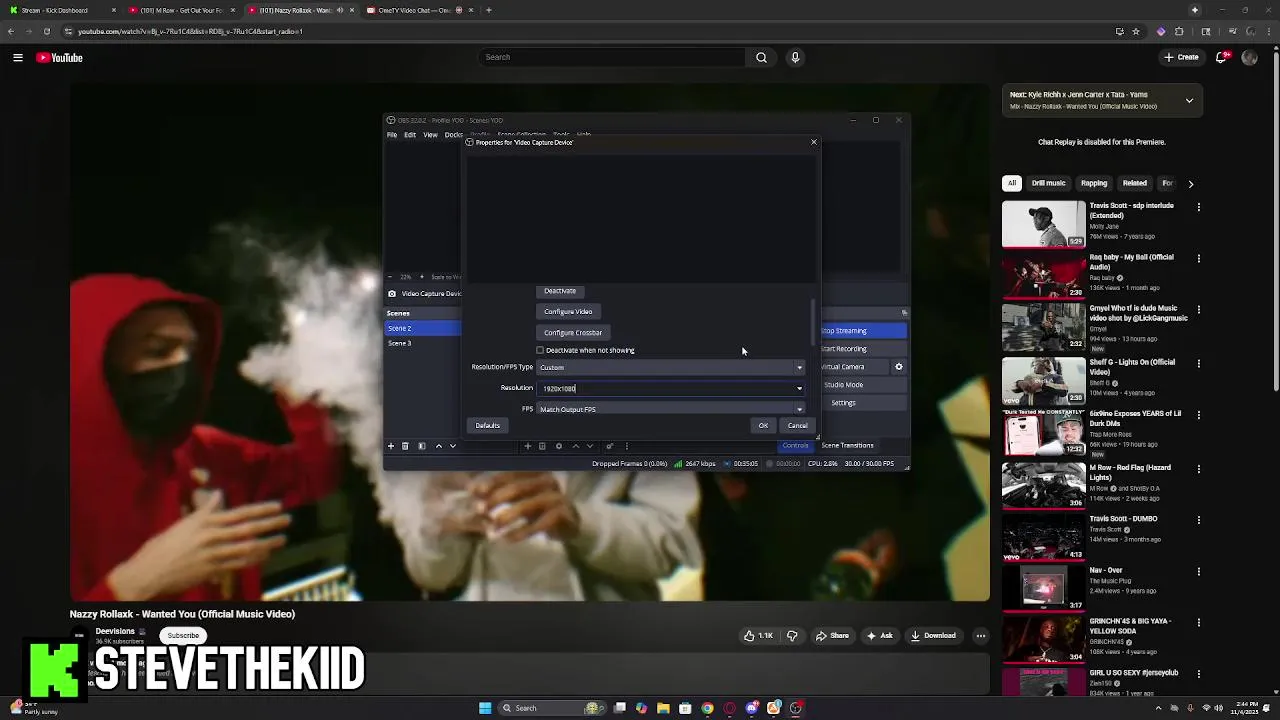Add a scene with the OBS plus icon

pyautogui.click(x=391, y=446)
